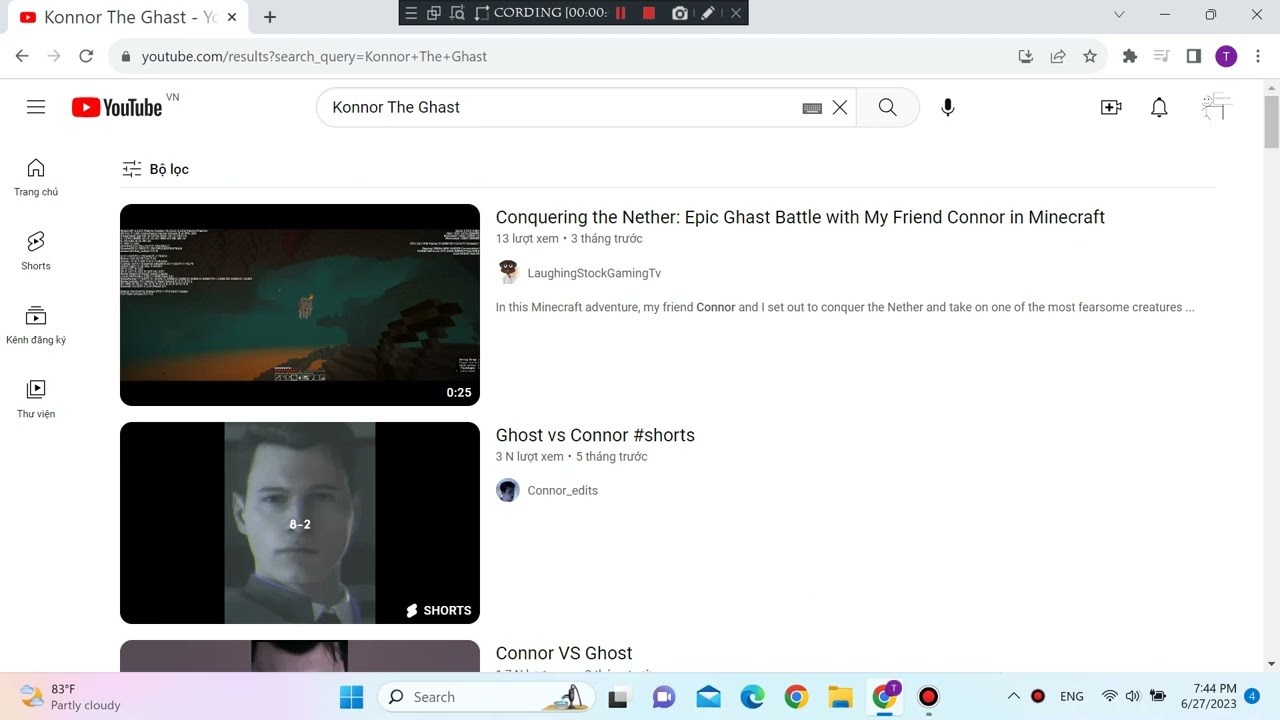Go to Trang chủ in sidebar
Viewport: 1280px width, 720px height.
36,177
